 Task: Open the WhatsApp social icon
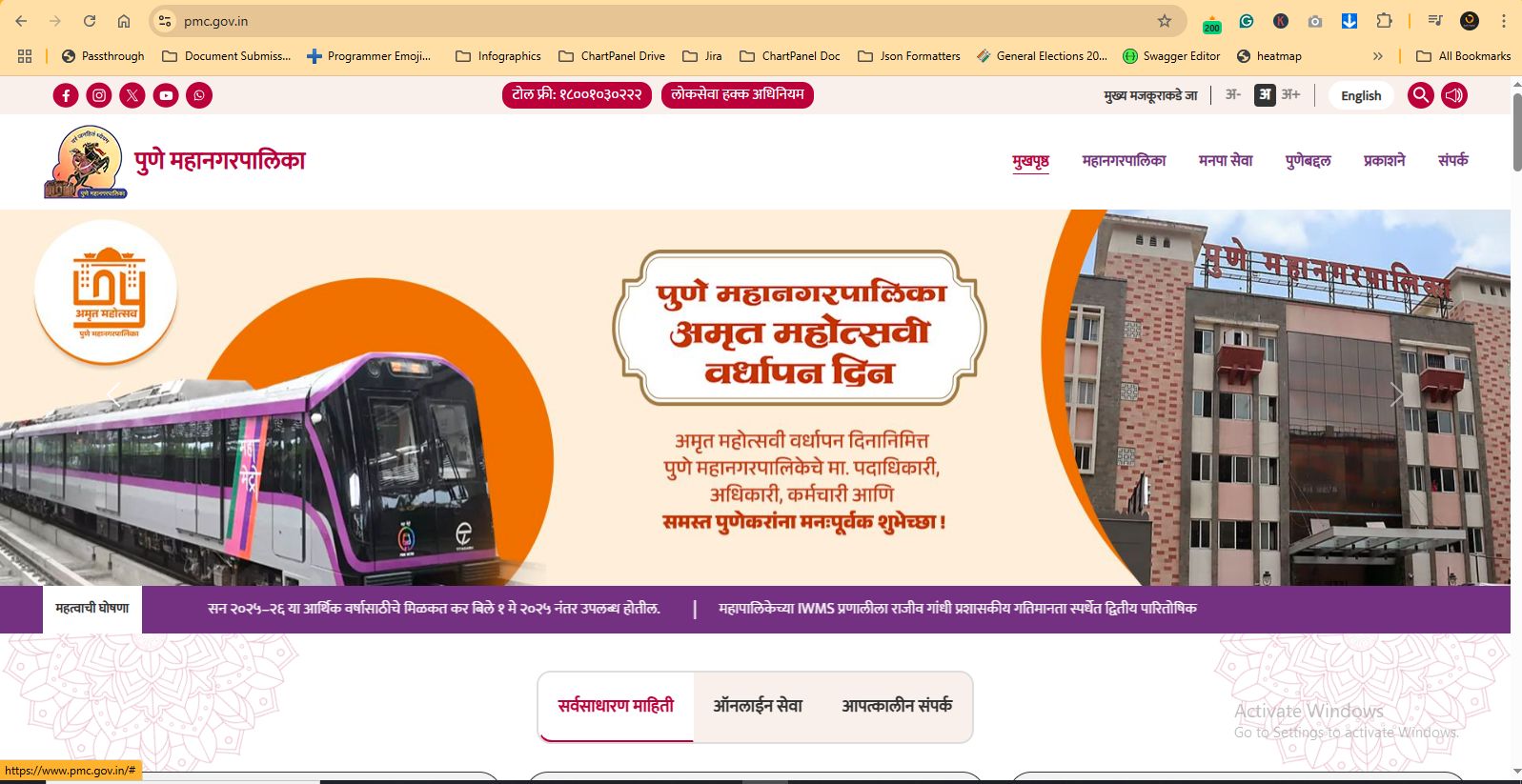199,95
